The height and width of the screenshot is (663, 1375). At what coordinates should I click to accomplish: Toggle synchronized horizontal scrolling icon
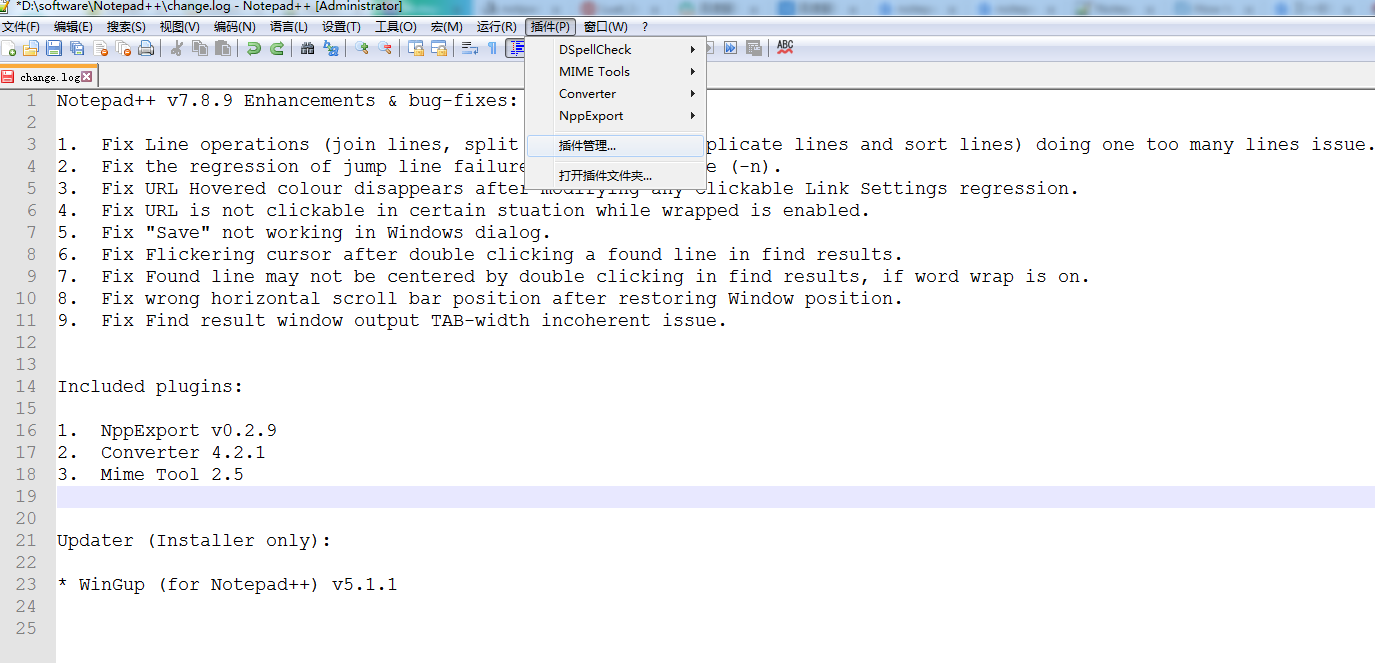click(x=439, y=48)
